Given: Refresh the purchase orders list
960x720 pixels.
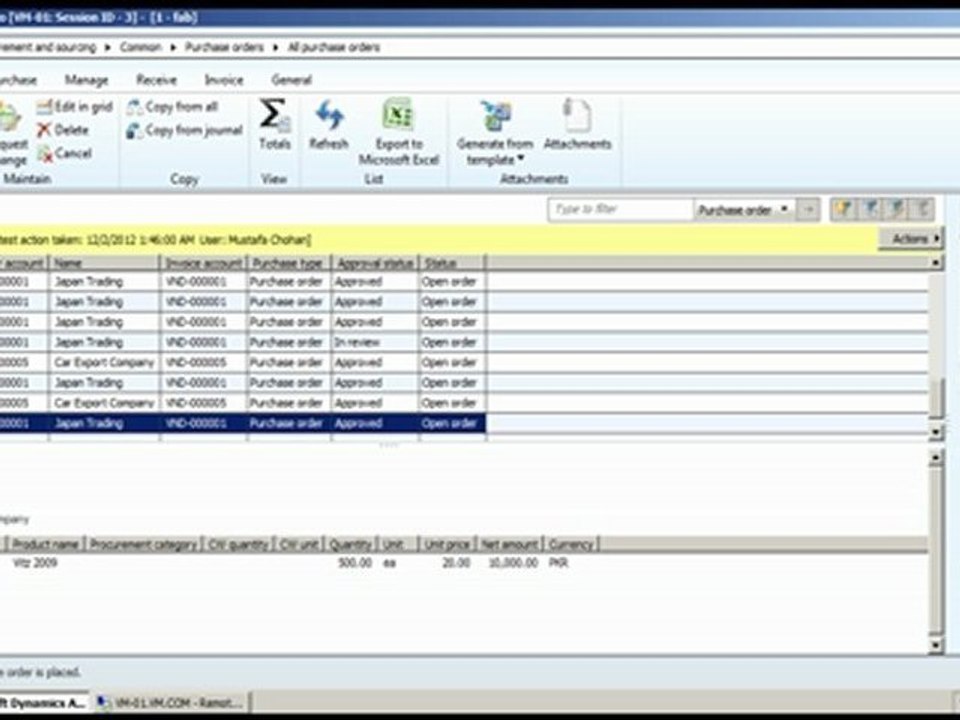Looking at the screenshot, I should pos(328,116).
